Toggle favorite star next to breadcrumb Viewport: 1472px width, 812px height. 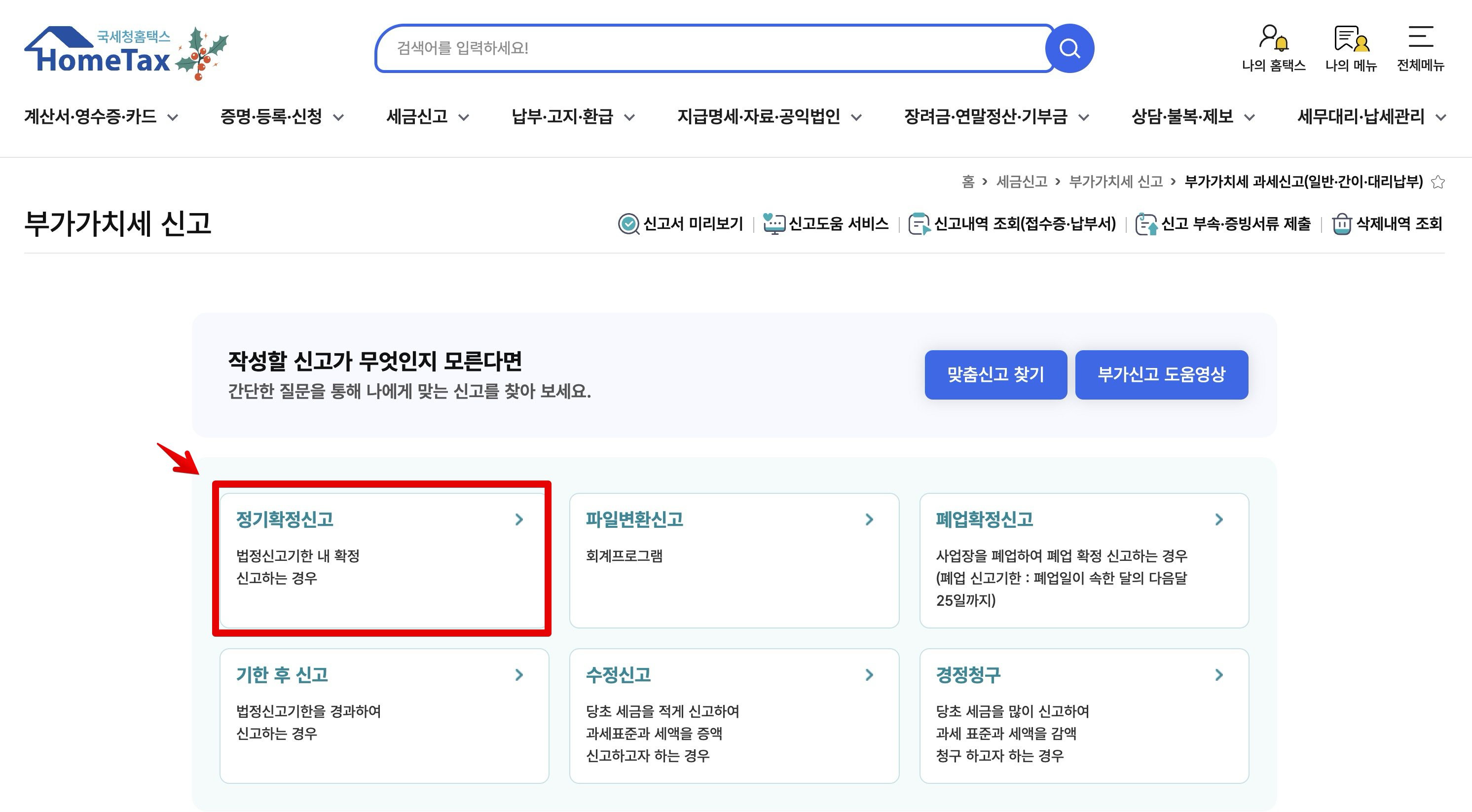click(x=1437, y=183)
